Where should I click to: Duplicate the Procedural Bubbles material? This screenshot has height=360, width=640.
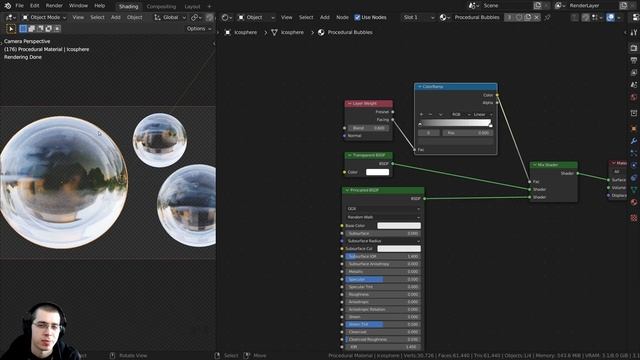(528, 18)
